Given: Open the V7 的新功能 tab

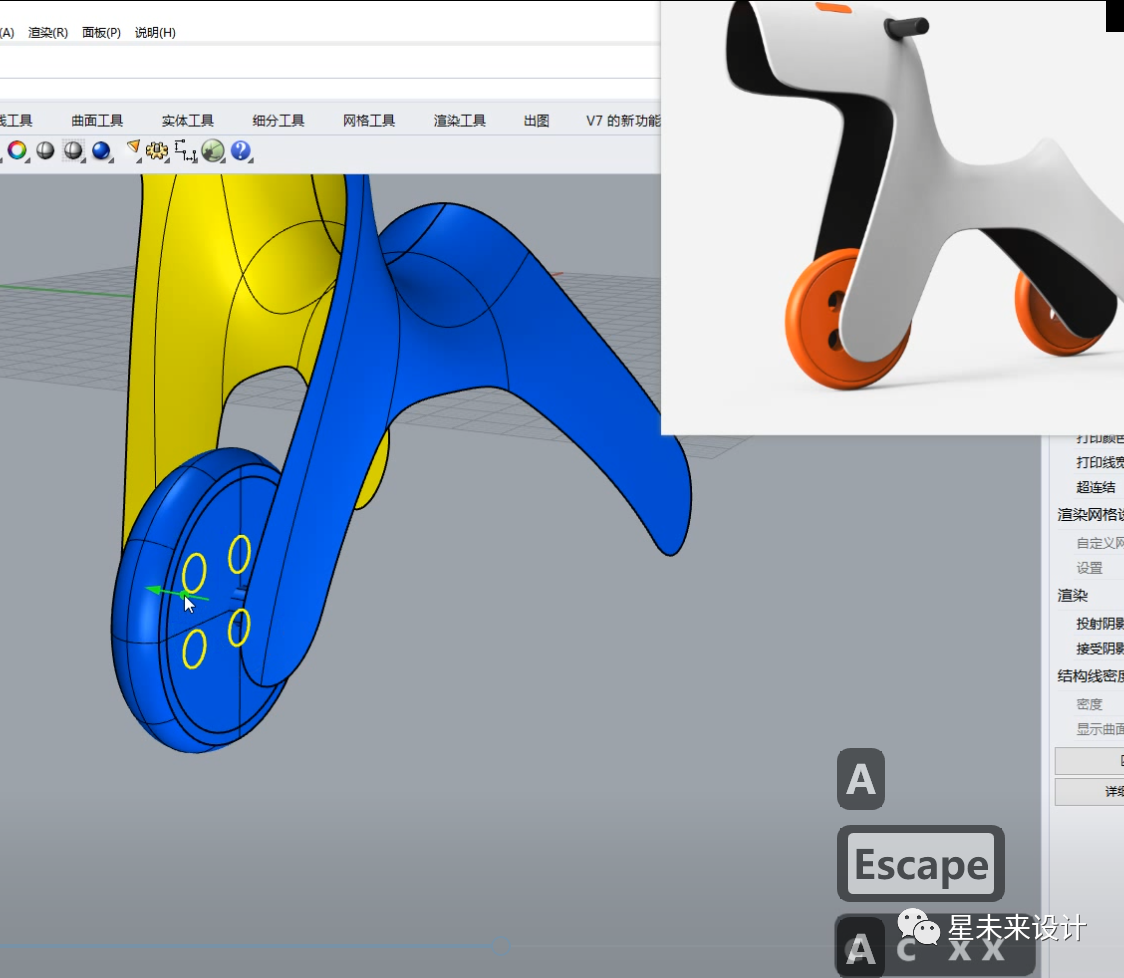Looking at the screenshot, I should [623, 120].
